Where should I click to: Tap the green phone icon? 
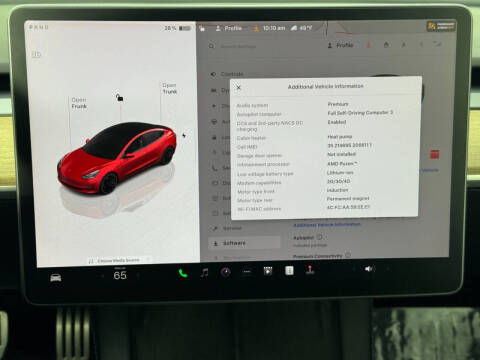(x=183, y=273)
